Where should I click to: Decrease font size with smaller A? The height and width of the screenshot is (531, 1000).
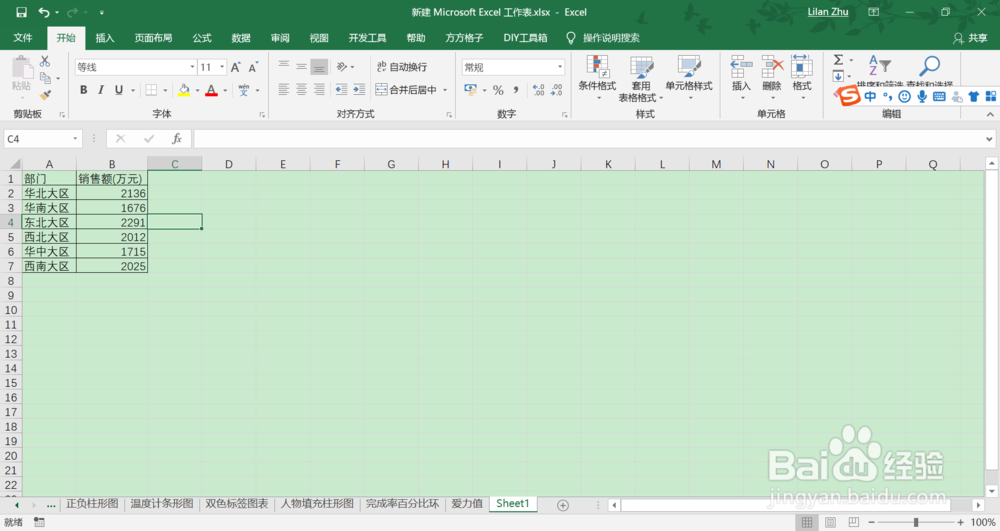(x=253, y=67)
